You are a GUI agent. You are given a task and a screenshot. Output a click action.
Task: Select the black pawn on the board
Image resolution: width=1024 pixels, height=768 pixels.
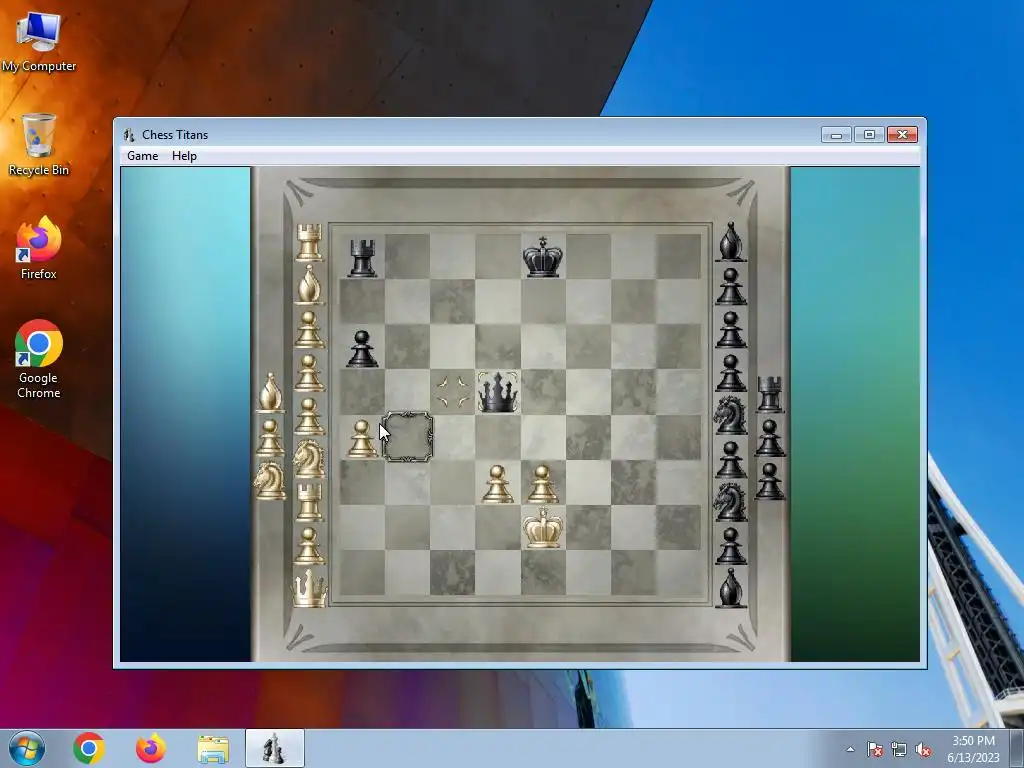[362, 348]
